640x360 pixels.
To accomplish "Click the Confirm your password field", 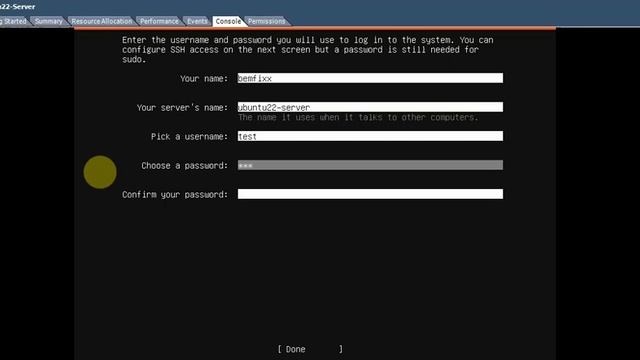I will click(370, 194).
